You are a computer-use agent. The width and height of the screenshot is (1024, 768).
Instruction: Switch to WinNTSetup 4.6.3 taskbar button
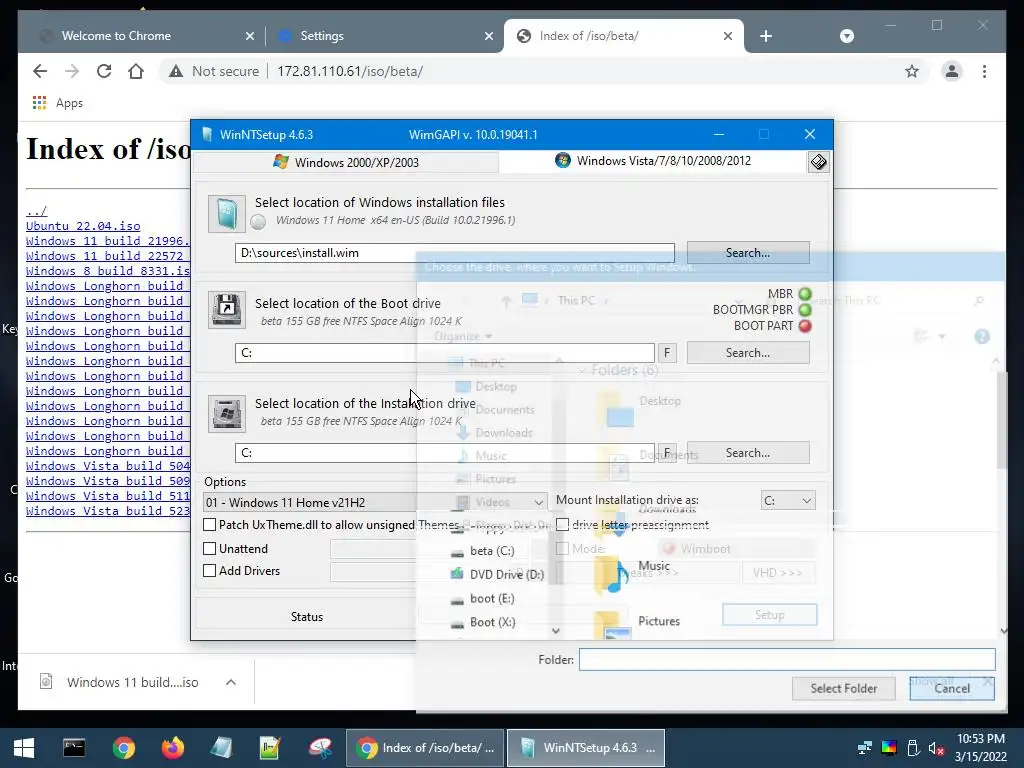(x=586, y=748)
